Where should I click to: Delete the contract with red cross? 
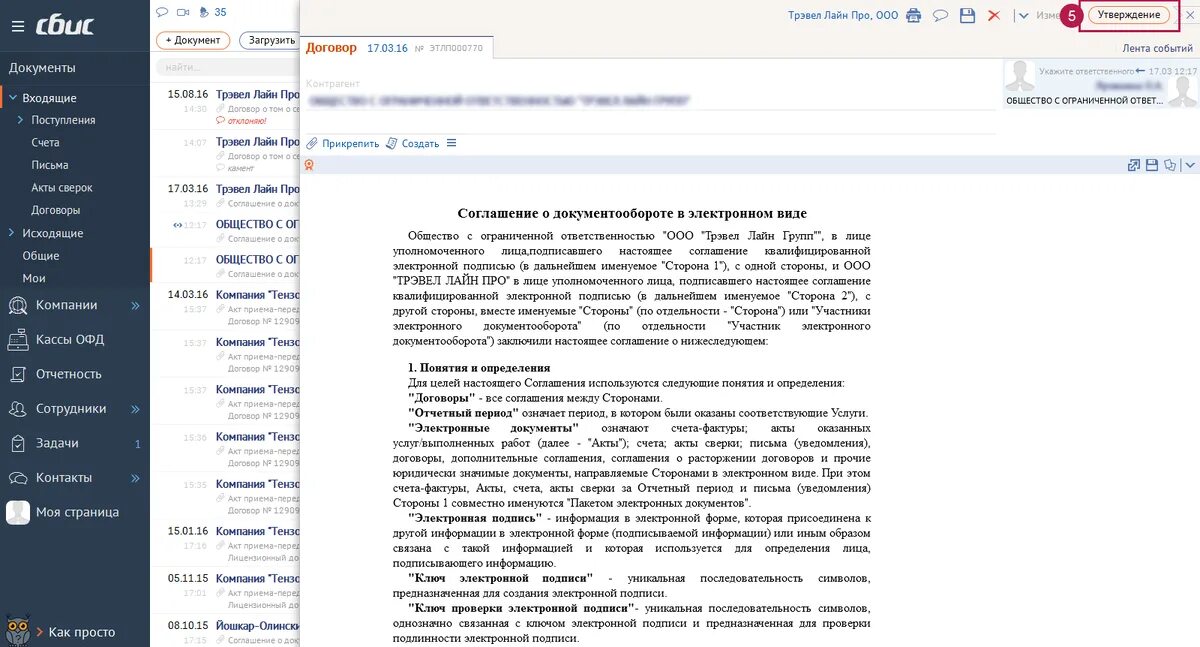[994, 15]
